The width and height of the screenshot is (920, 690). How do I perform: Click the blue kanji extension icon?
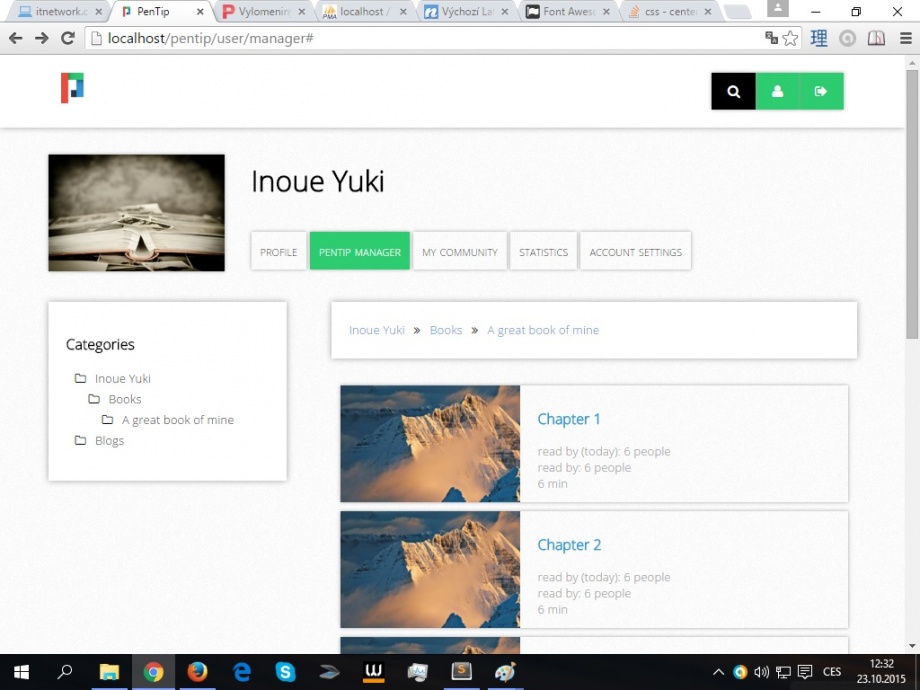pyautogui.click(x=818, y=39)
